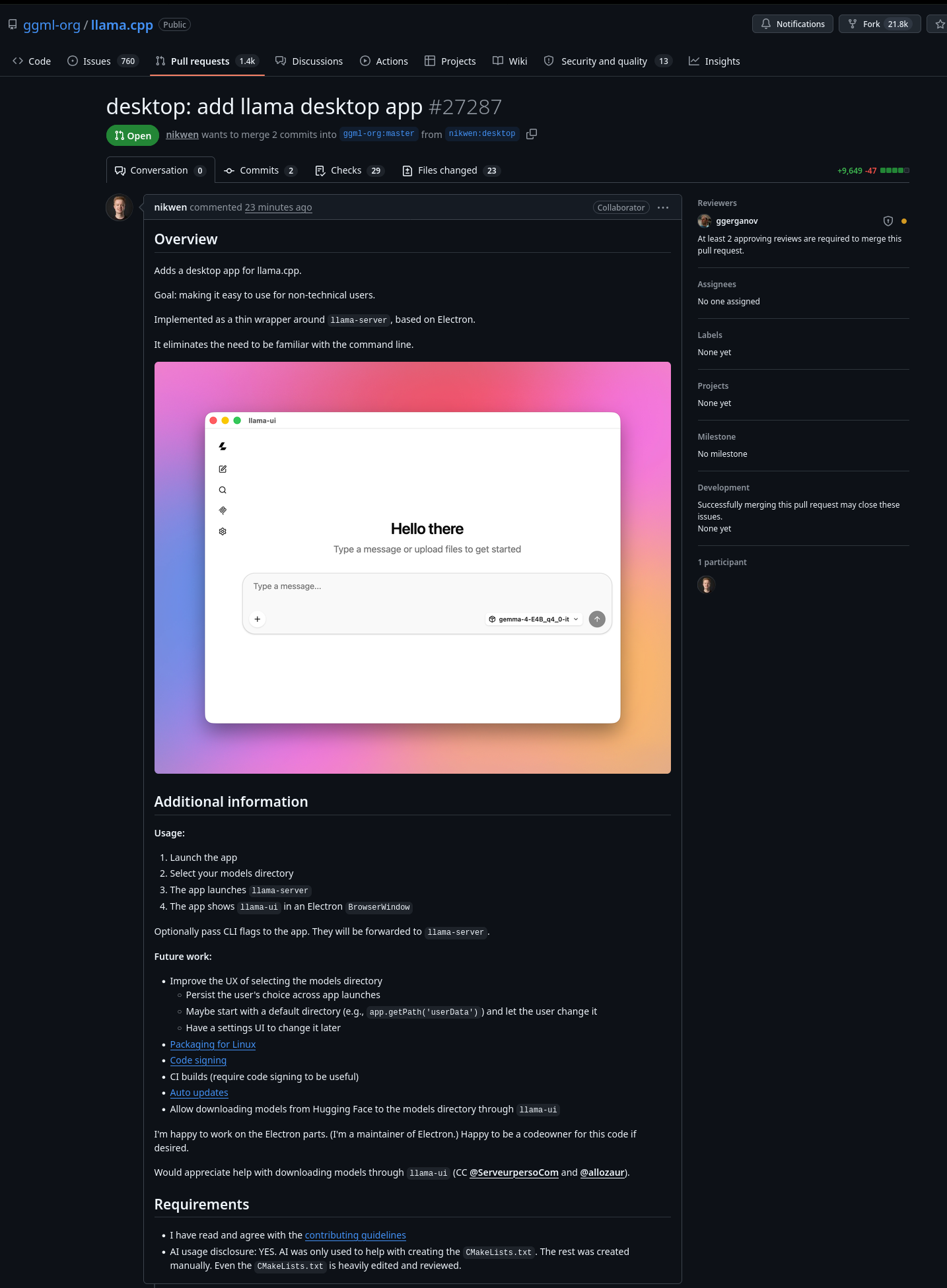Select the Conversation tab

(160, 170)
